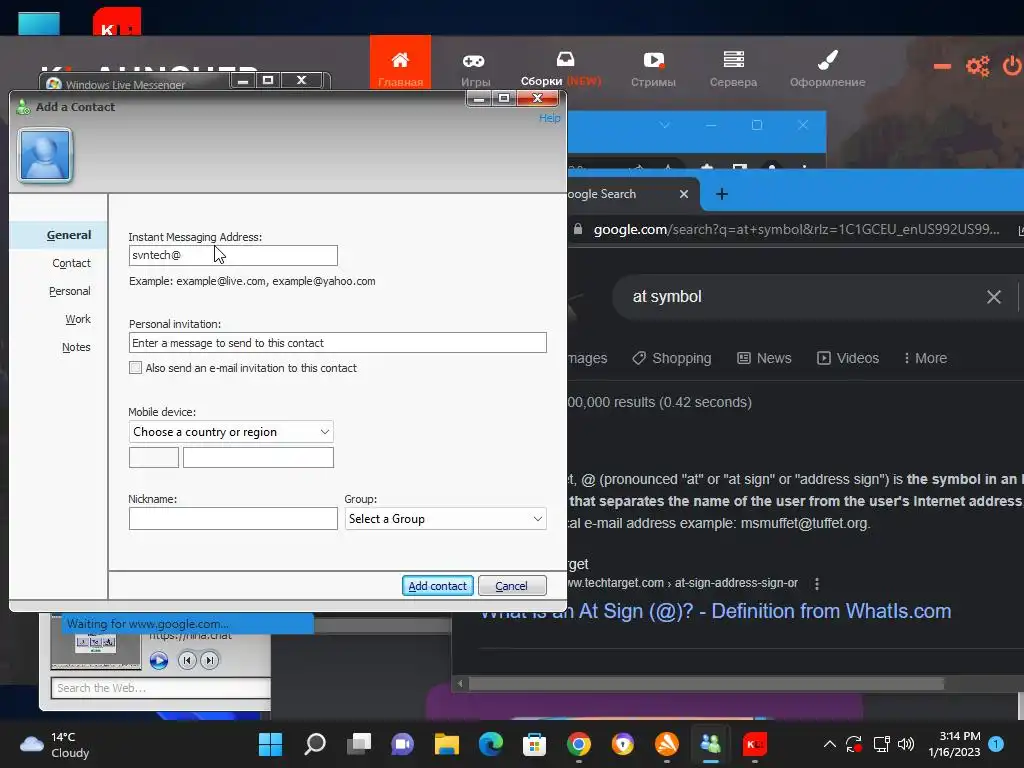
Task: Switch to the red K launcher on taskbar
Action: coord(755,744)
